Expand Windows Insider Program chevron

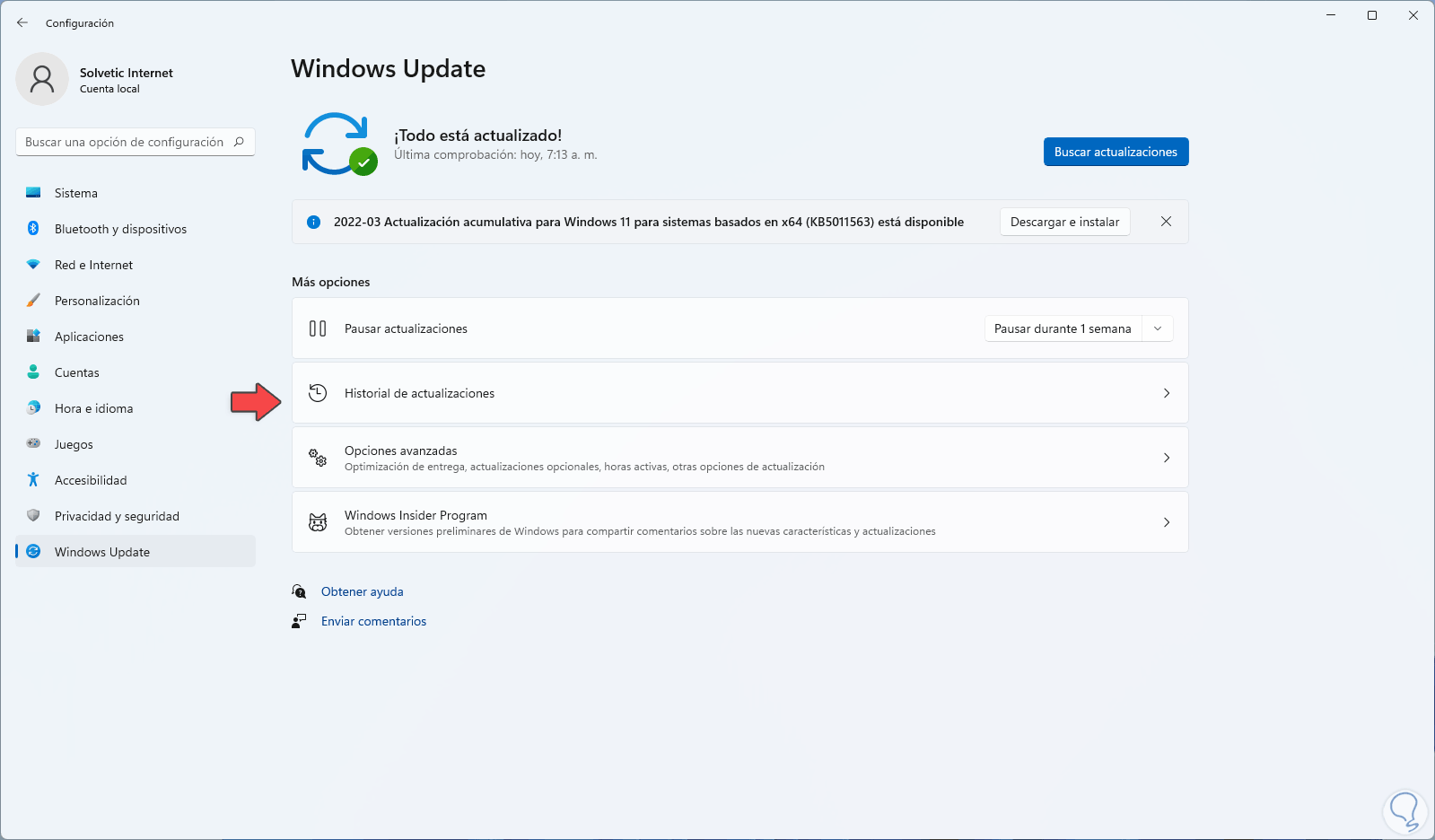1167,522
